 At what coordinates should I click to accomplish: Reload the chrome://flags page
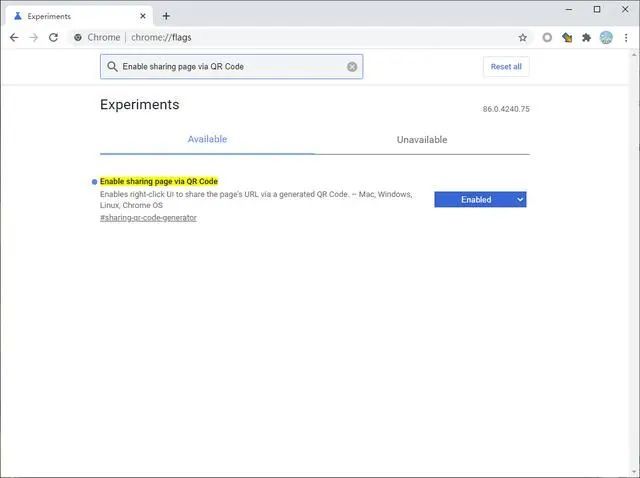pos(53,38)
